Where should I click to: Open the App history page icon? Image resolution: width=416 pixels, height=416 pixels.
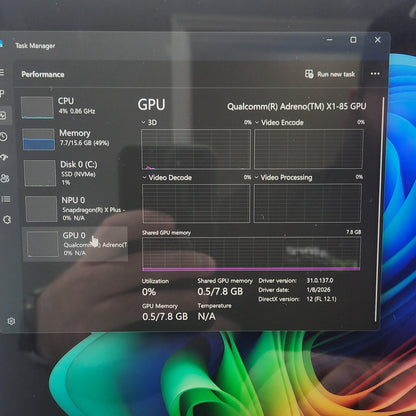tap(4, 136)
